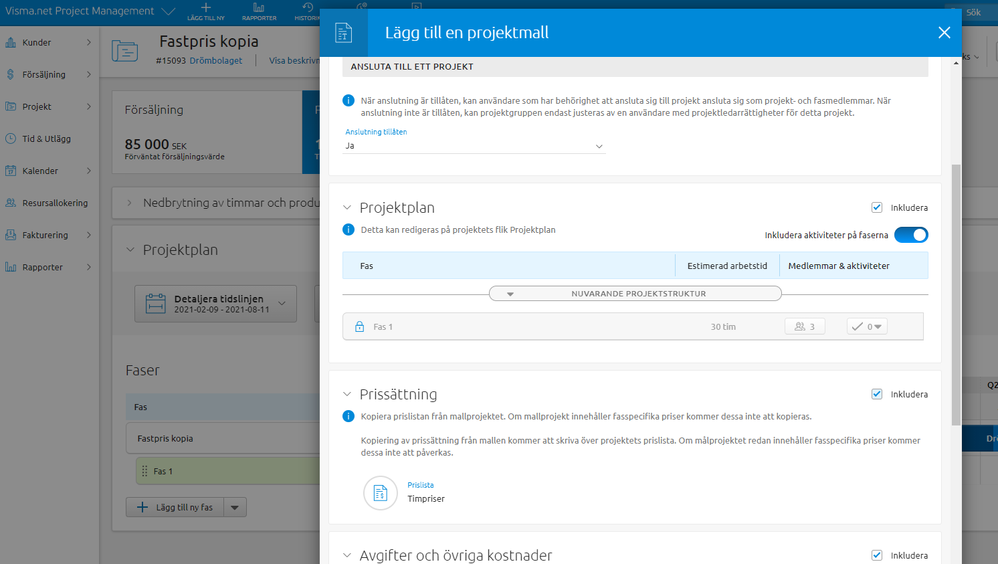Open the members button showing 3
Viewport: 998px width, 564px height.
805,326
